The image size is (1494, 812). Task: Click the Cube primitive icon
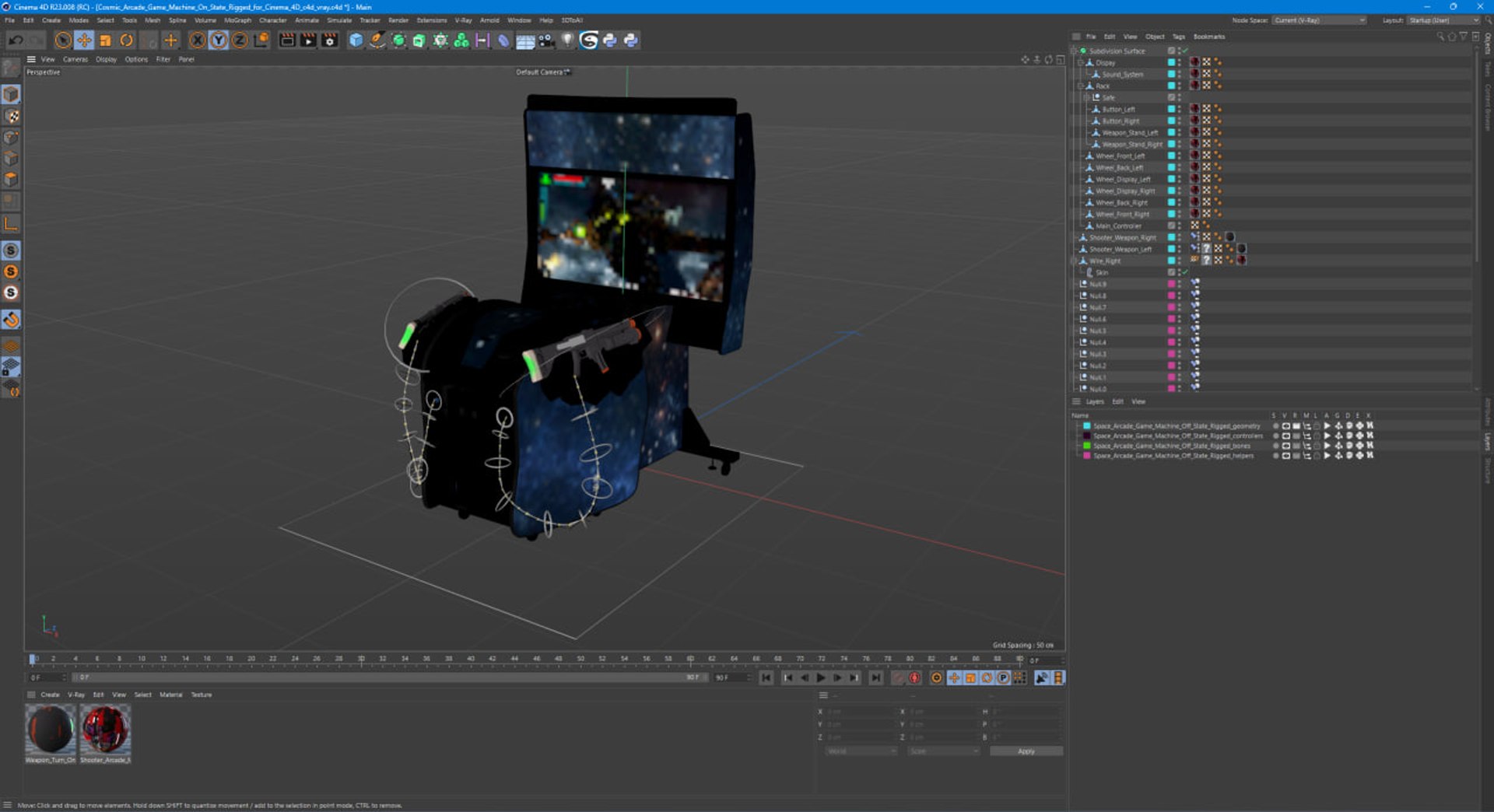coord(356,40)
